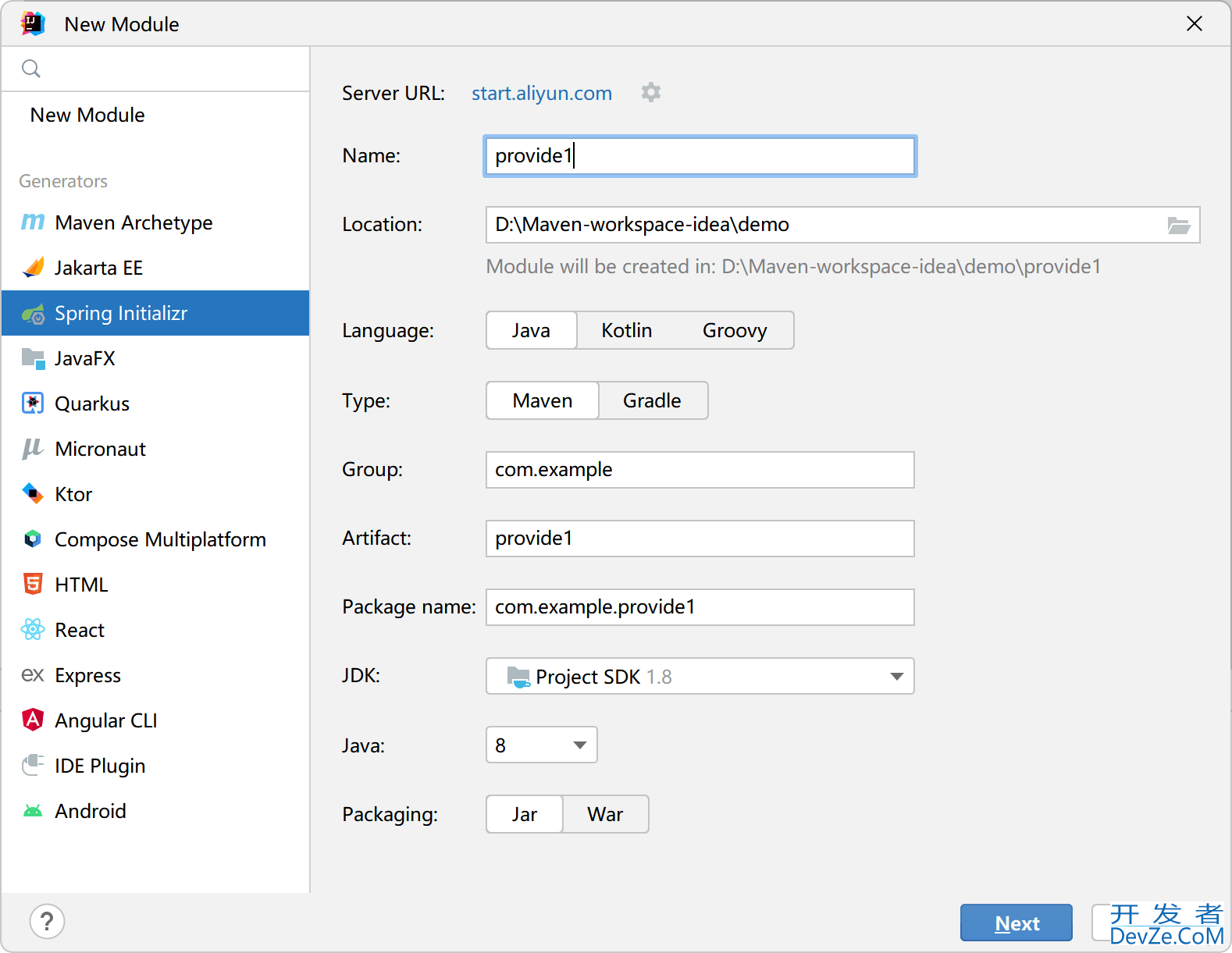The image size is (1232, 953).
Task: Select Jar packaging
Action: (x=525, y=814)
